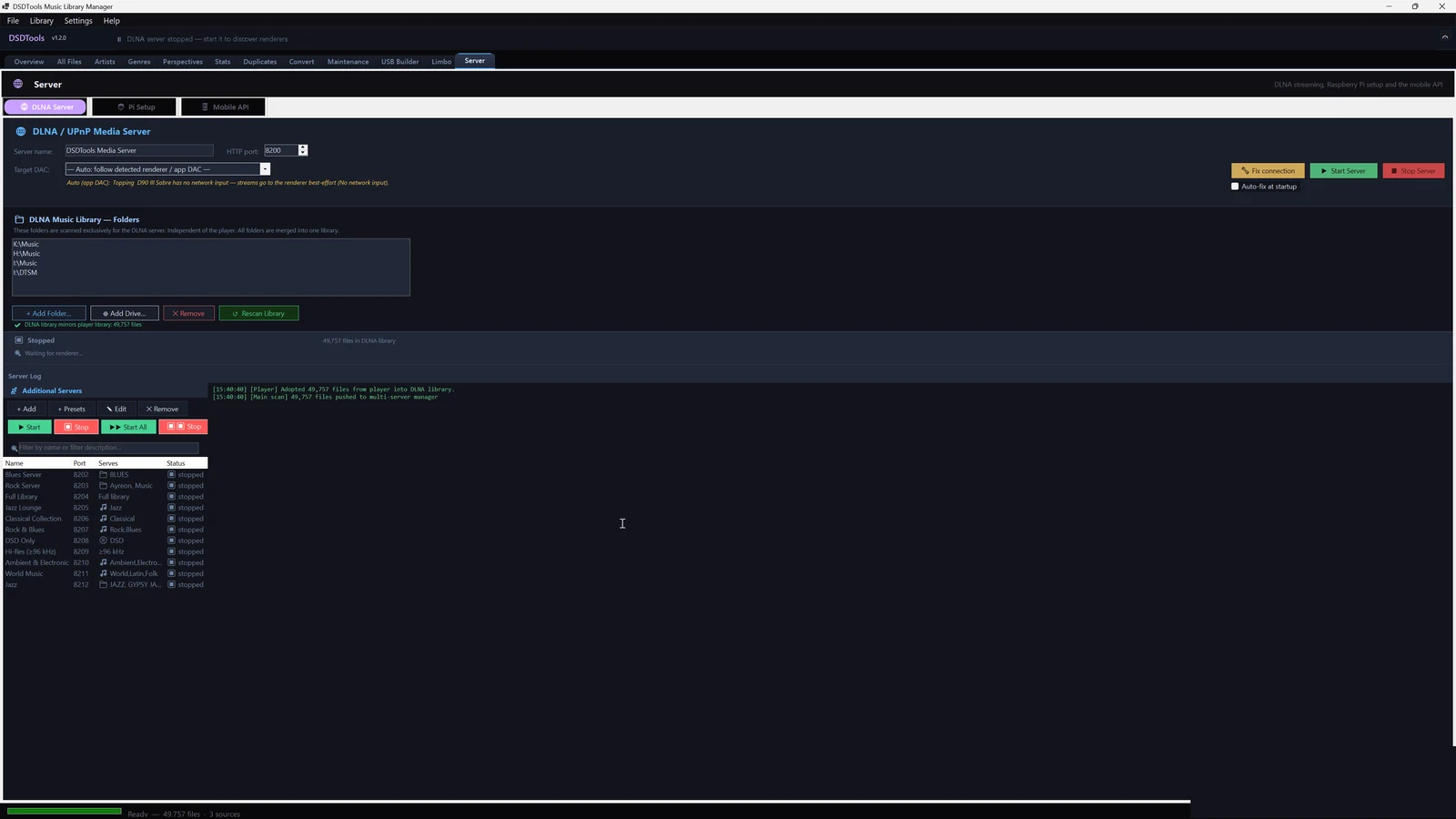Click the globe icon beside Server heading
Viewport: 1456px width, 819px height.
pyautogui.click(x=18, y=84)
